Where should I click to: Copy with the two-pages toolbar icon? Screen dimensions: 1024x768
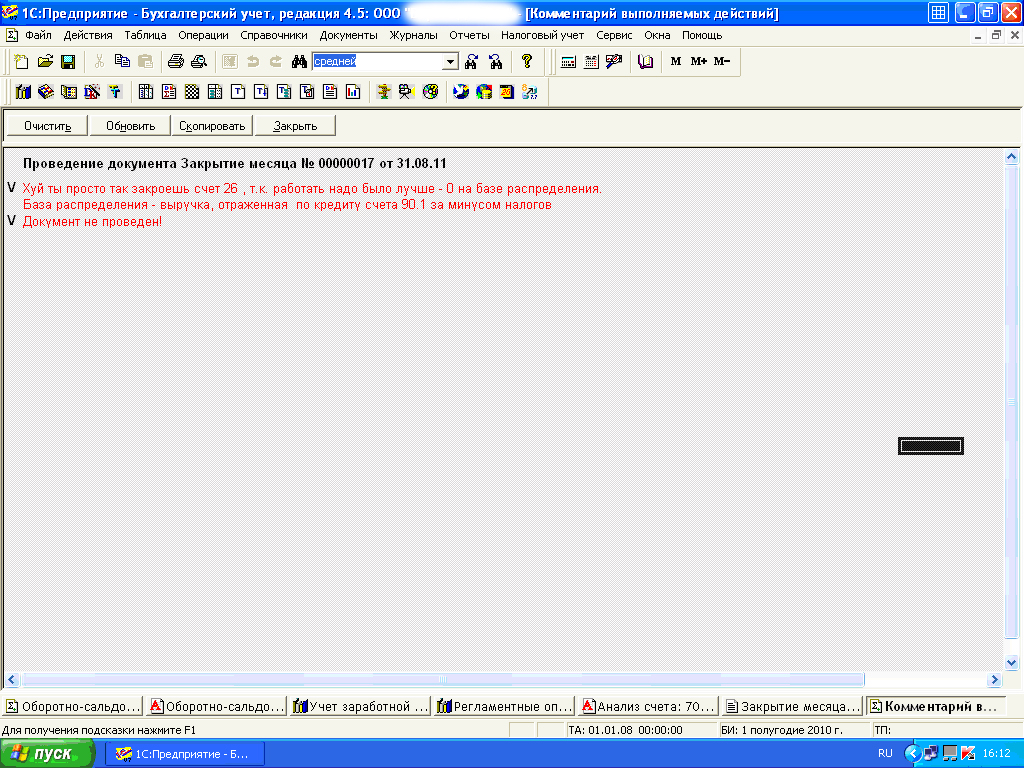(x=122, y=61)
